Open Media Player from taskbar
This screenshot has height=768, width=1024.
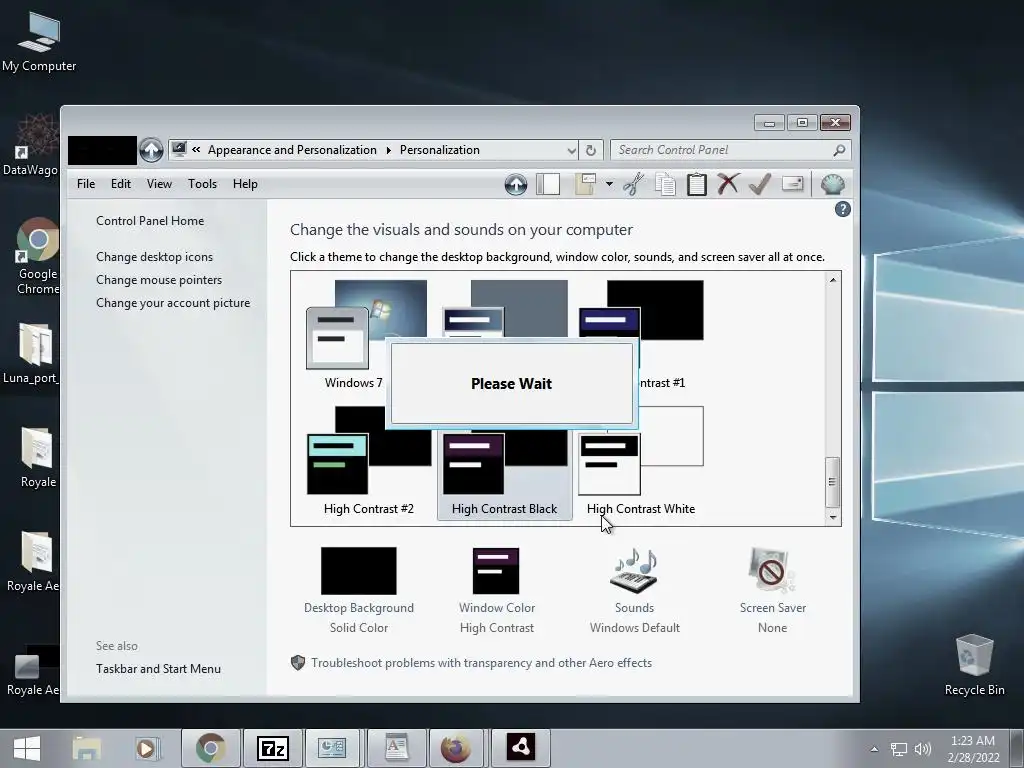pyautogui.click(x=146, y=748)
